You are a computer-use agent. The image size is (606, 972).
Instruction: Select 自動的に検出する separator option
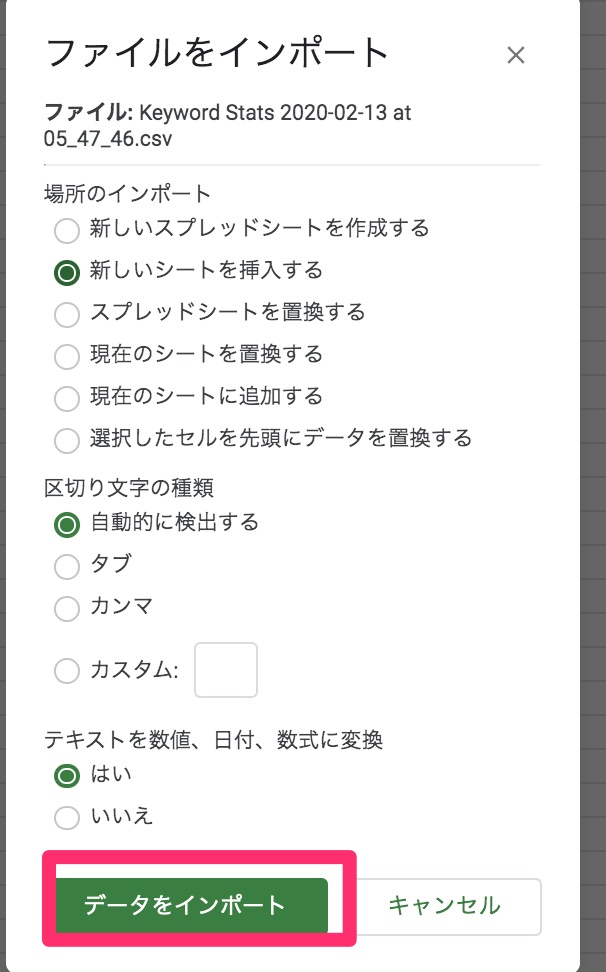pyautogui.click(x=67, y=524)
